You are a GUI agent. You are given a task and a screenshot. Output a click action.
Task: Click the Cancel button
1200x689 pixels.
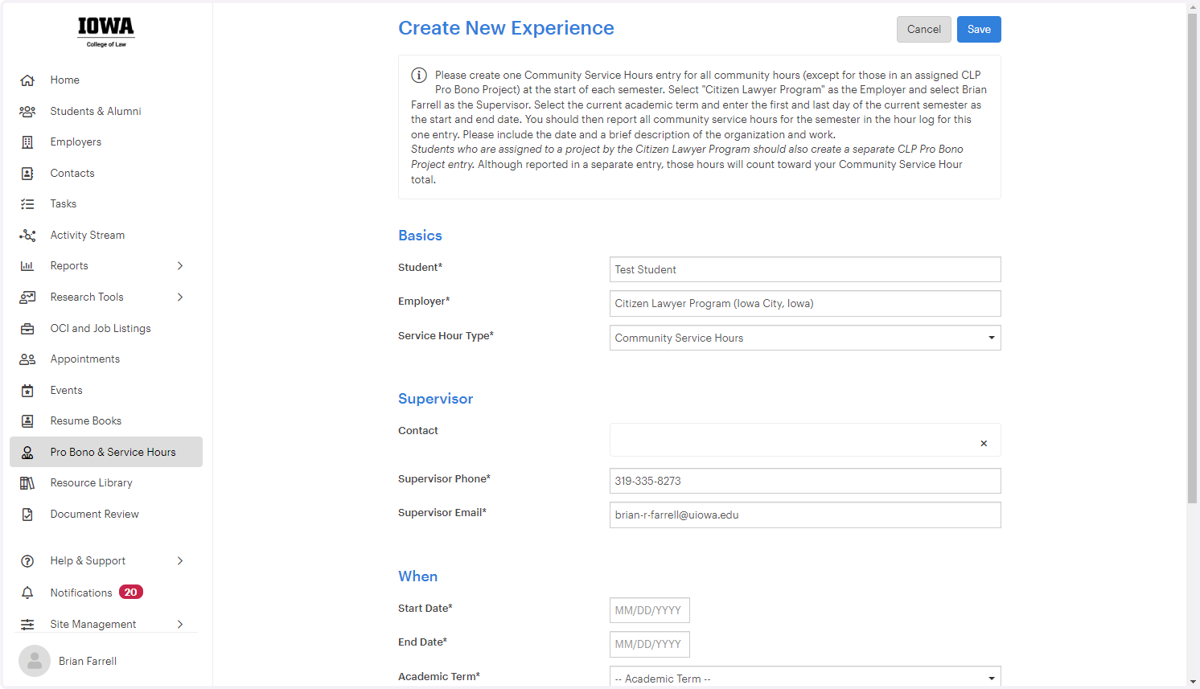click(x=924, y=29)
